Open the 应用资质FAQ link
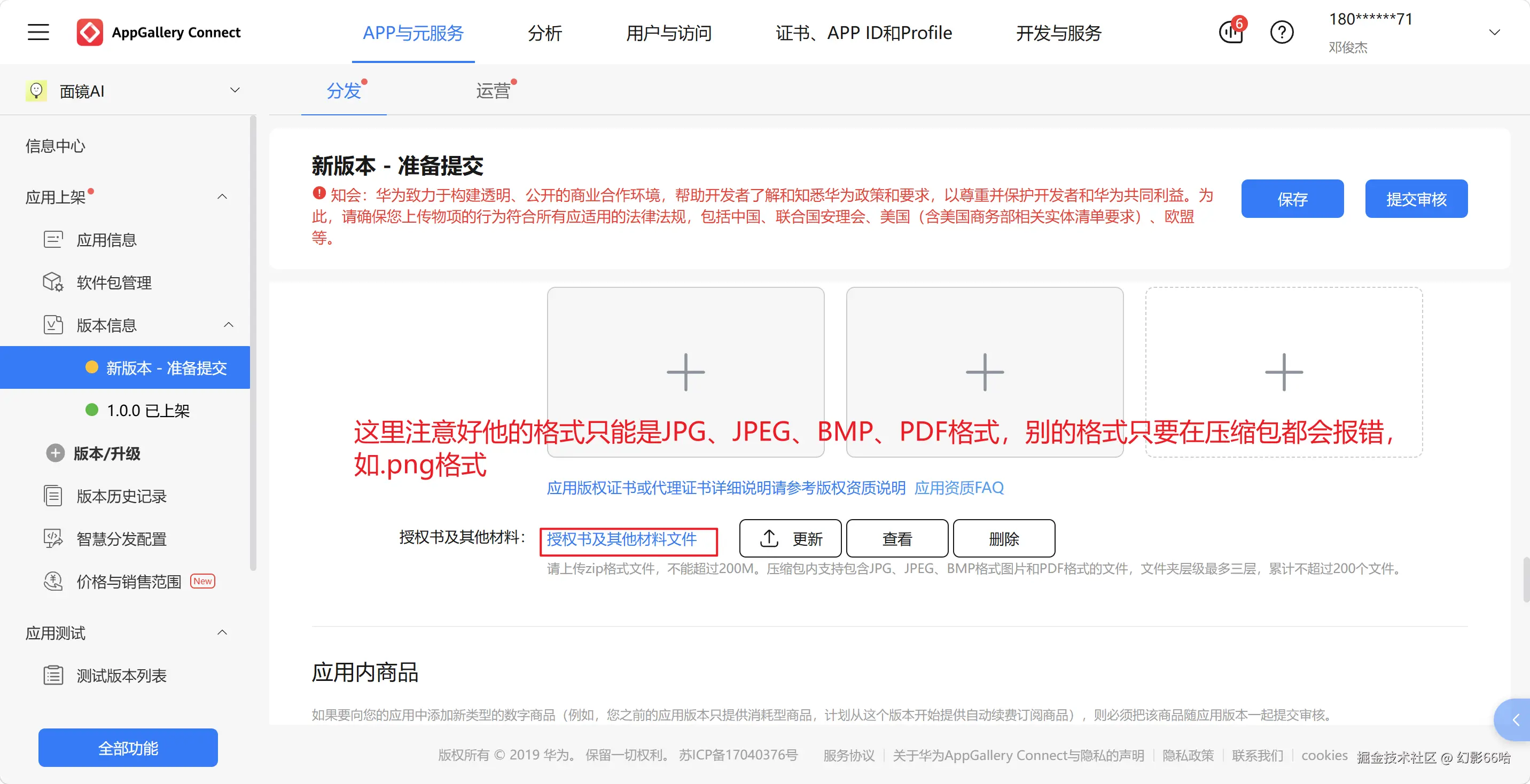The width and height of the screenshot is (1530, 784). (958, 488)
